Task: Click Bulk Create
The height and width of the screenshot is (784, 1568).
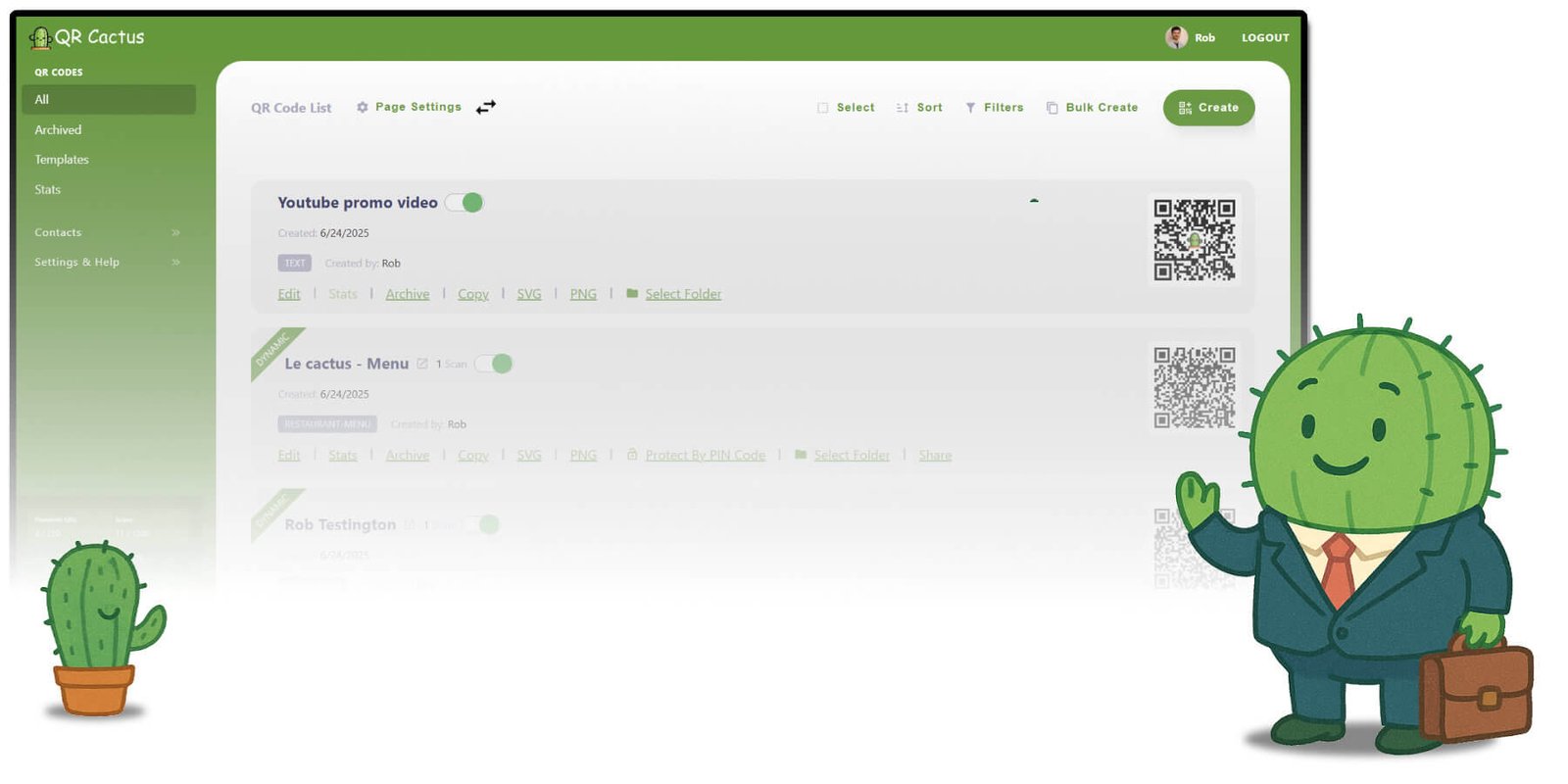Action: click(x=1092, y=108)
